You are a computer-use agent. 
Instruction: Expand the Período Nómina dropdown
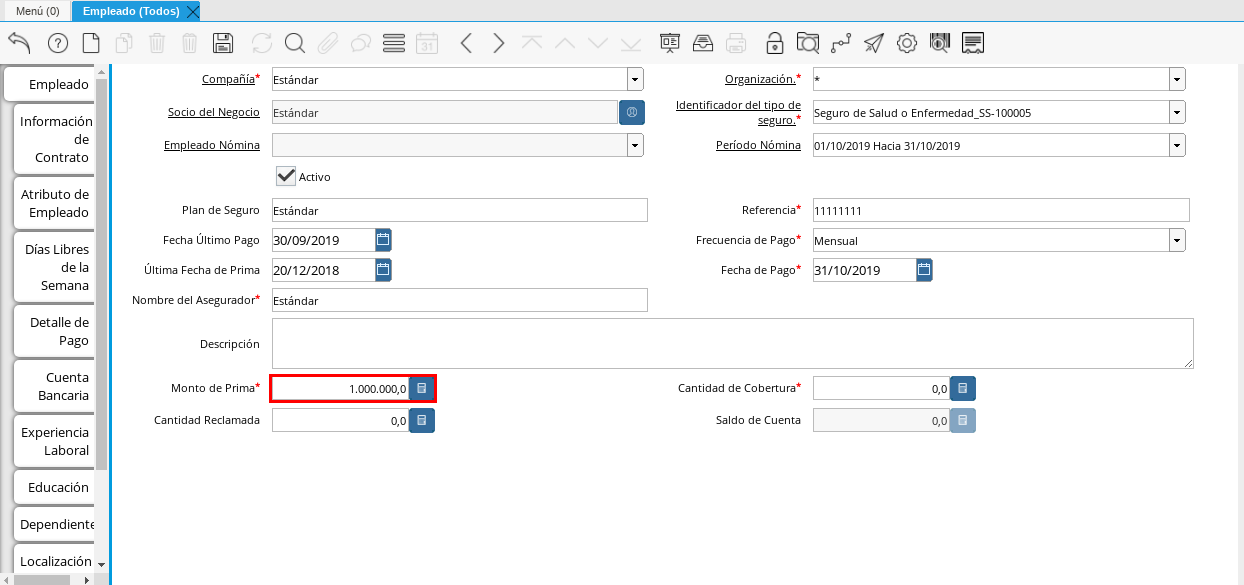1177,146
